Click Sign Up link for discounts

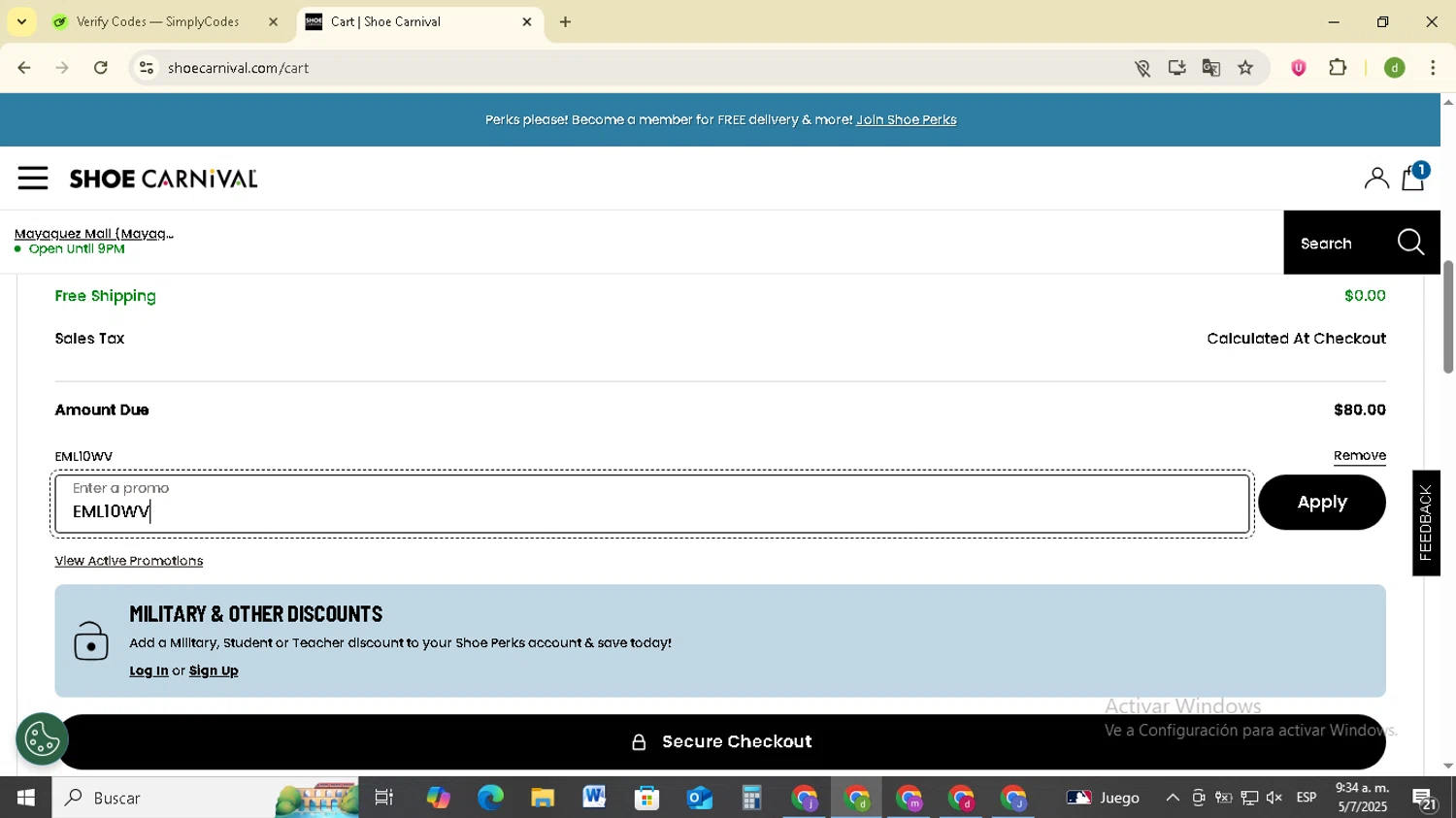214,671
